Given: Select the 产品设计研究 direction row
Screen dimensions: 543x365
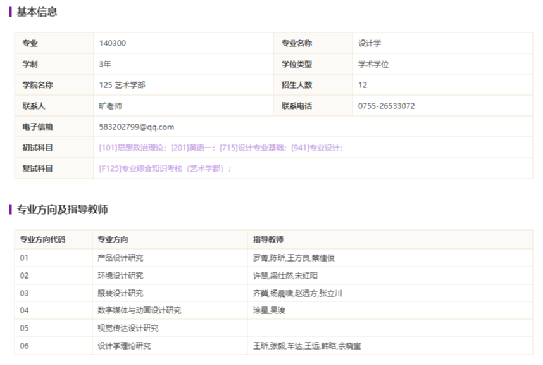Looking at the screenshot, I should point(274,258).
